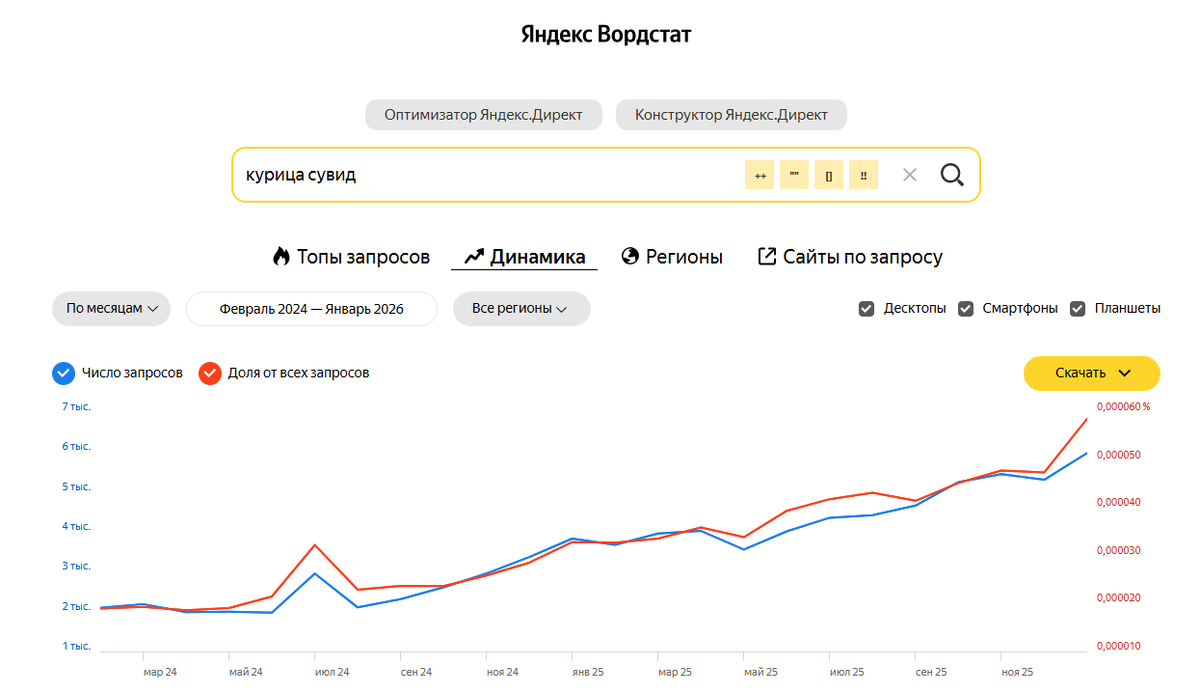Click the Февраль 2024 — Январь 2026 date range field

[x=311, y=308]
